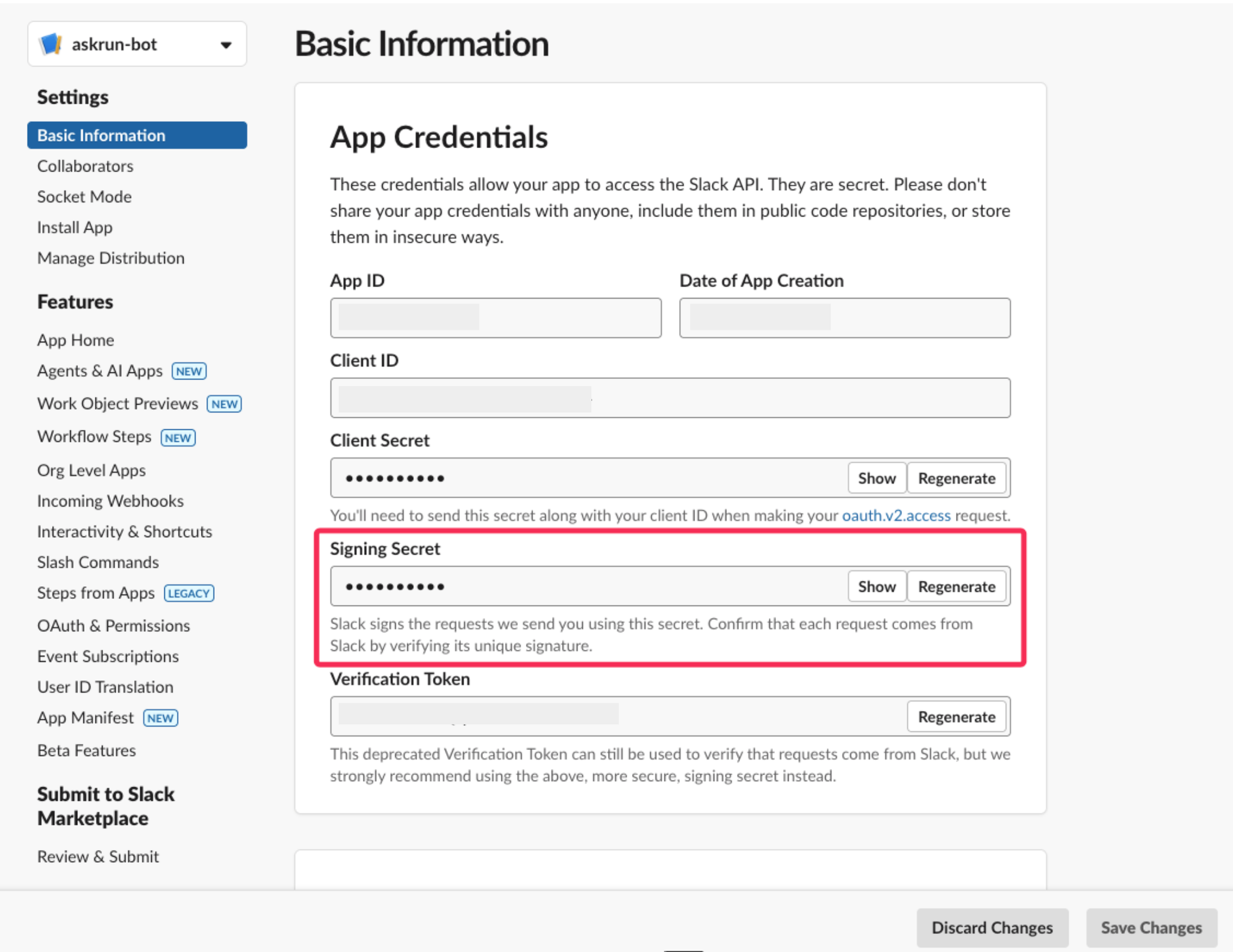This screenshot has height=952, width=1233.
Task: Click the NEW badge beside Workflow Steps
Action: click(178, 437)
